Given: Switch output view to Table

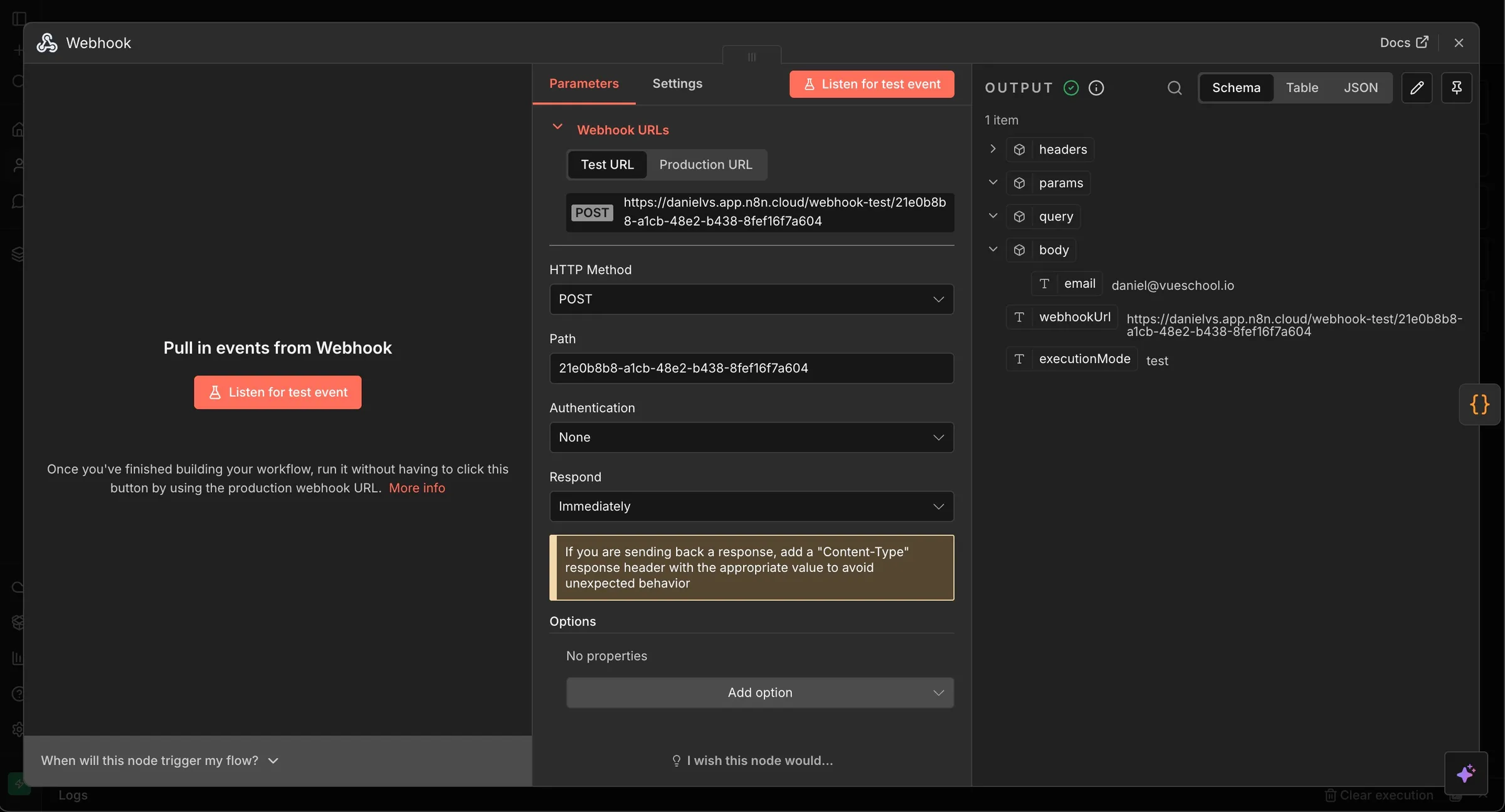Looking at the screenshot, I should [x=1302, y=88].
